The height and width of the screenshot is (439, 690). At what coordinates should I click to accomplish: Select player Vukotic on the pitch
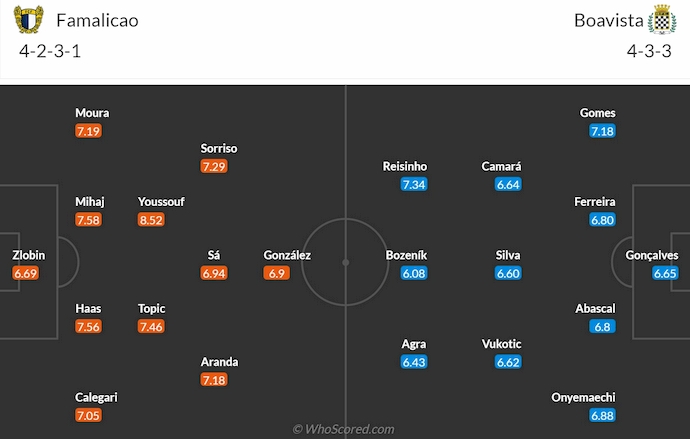501,344
